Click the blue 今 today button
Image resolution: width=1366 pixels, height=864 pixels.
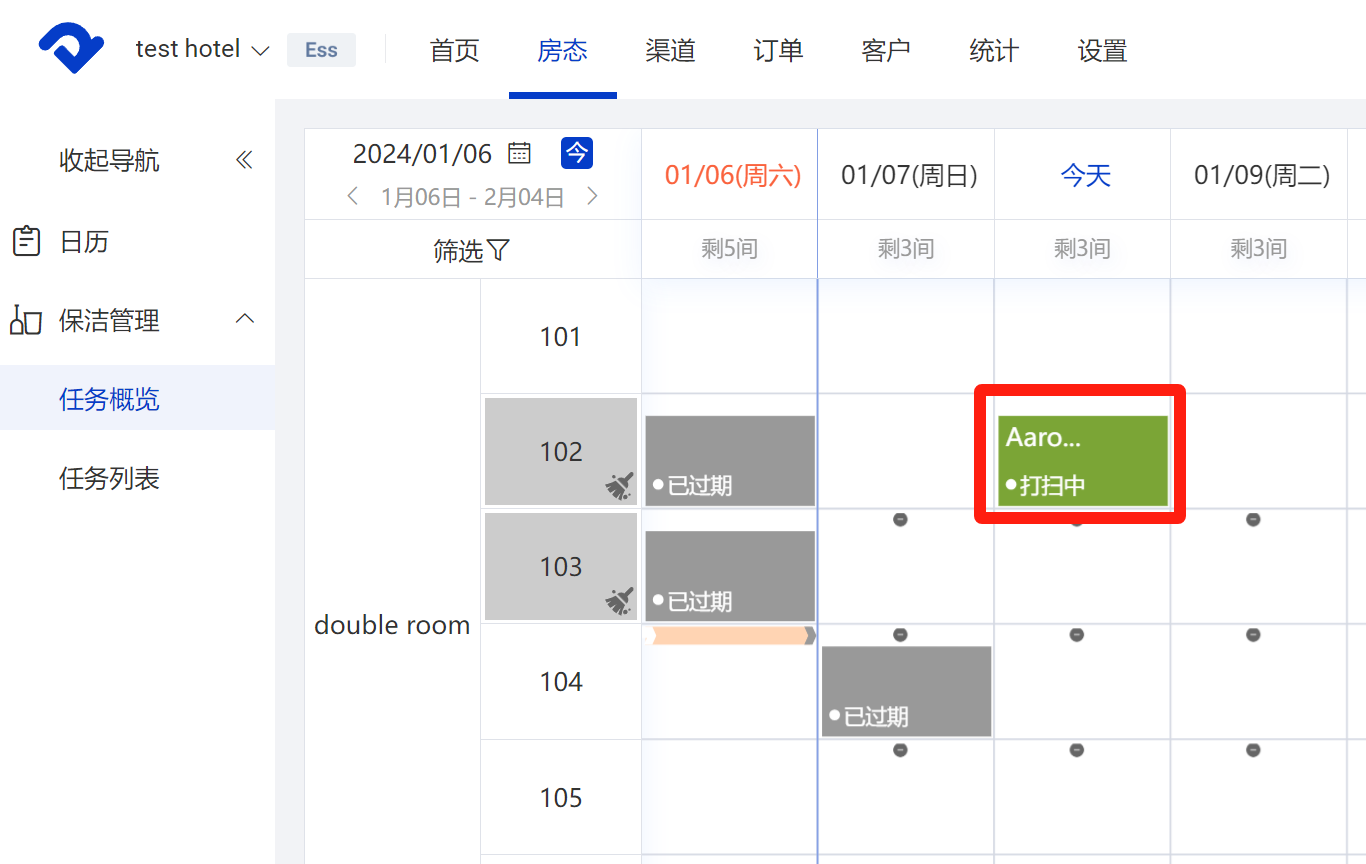(x=577, y=153)
